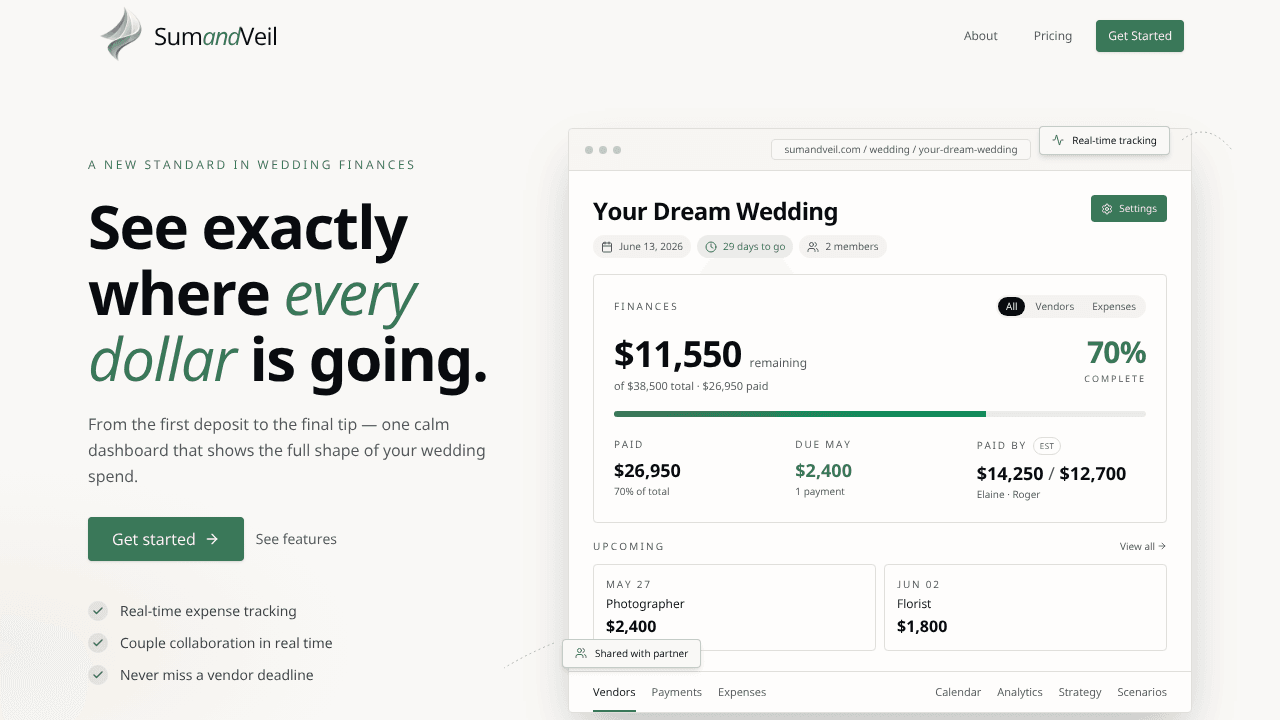
Task: Click the activity pulse icon in Real-time tracking
Action: tap(1058, 141)
